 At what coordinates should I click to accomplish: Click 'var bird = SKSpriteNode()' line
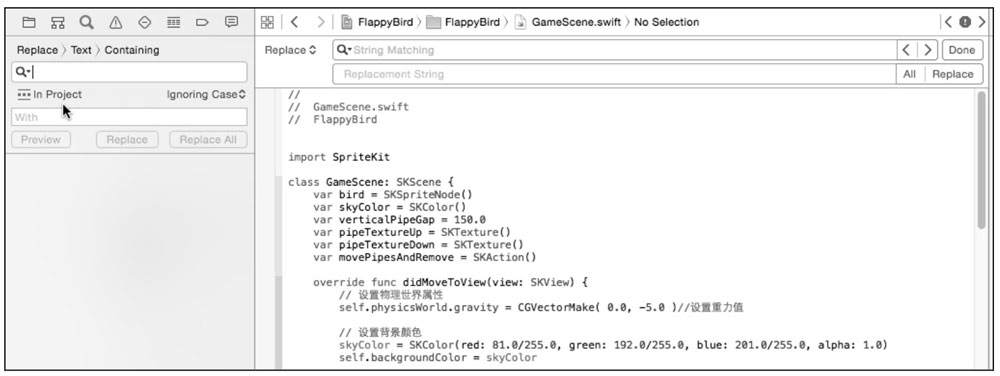[392, 194]
